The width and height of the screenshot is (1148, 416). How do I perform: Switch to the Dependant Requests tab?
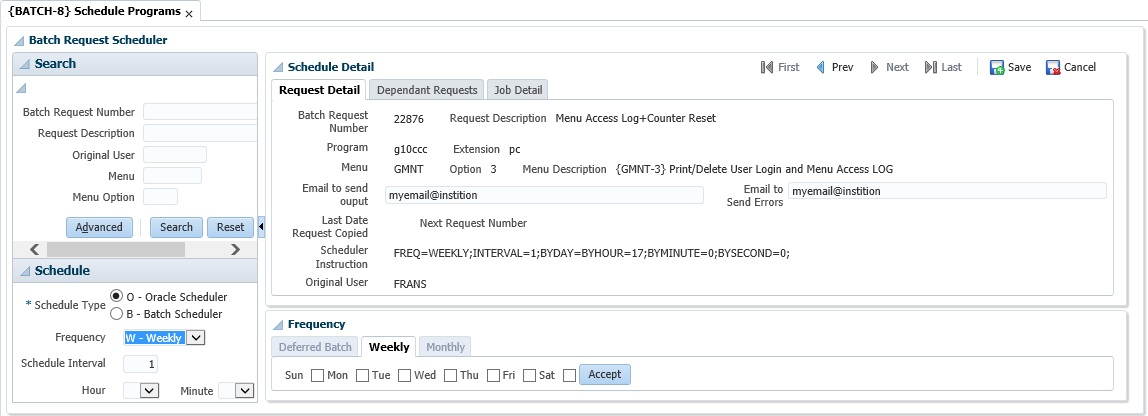click(x=427, y=90)
